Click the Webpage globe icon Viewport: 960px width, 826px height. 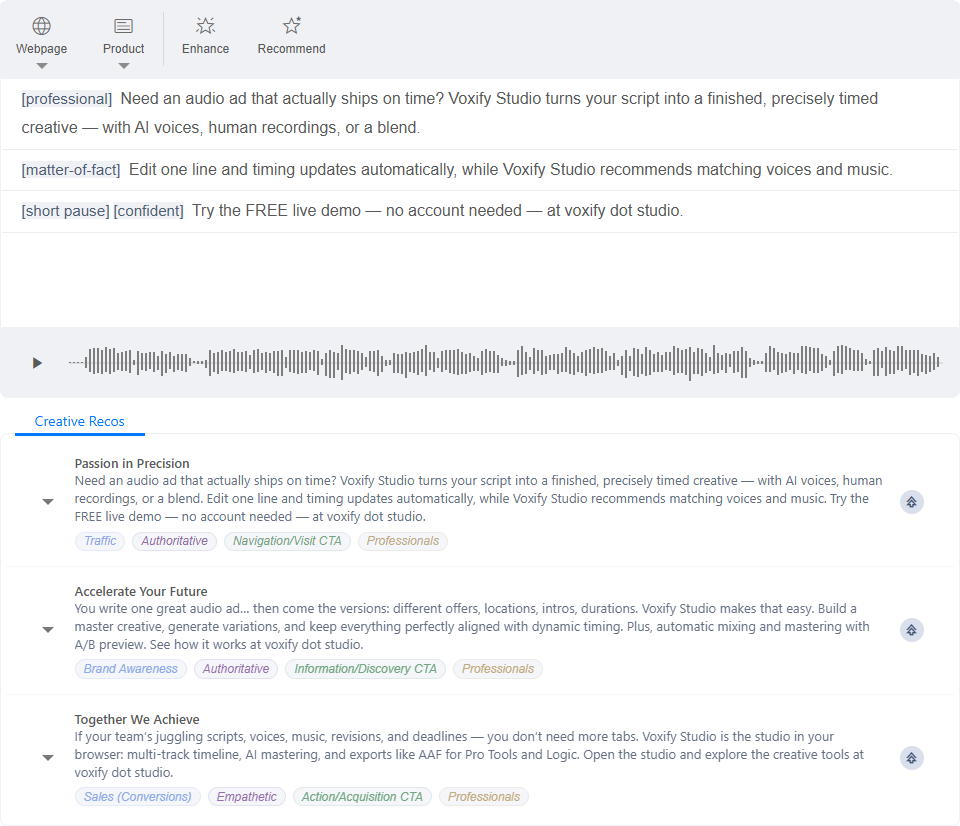click(42, 26)
